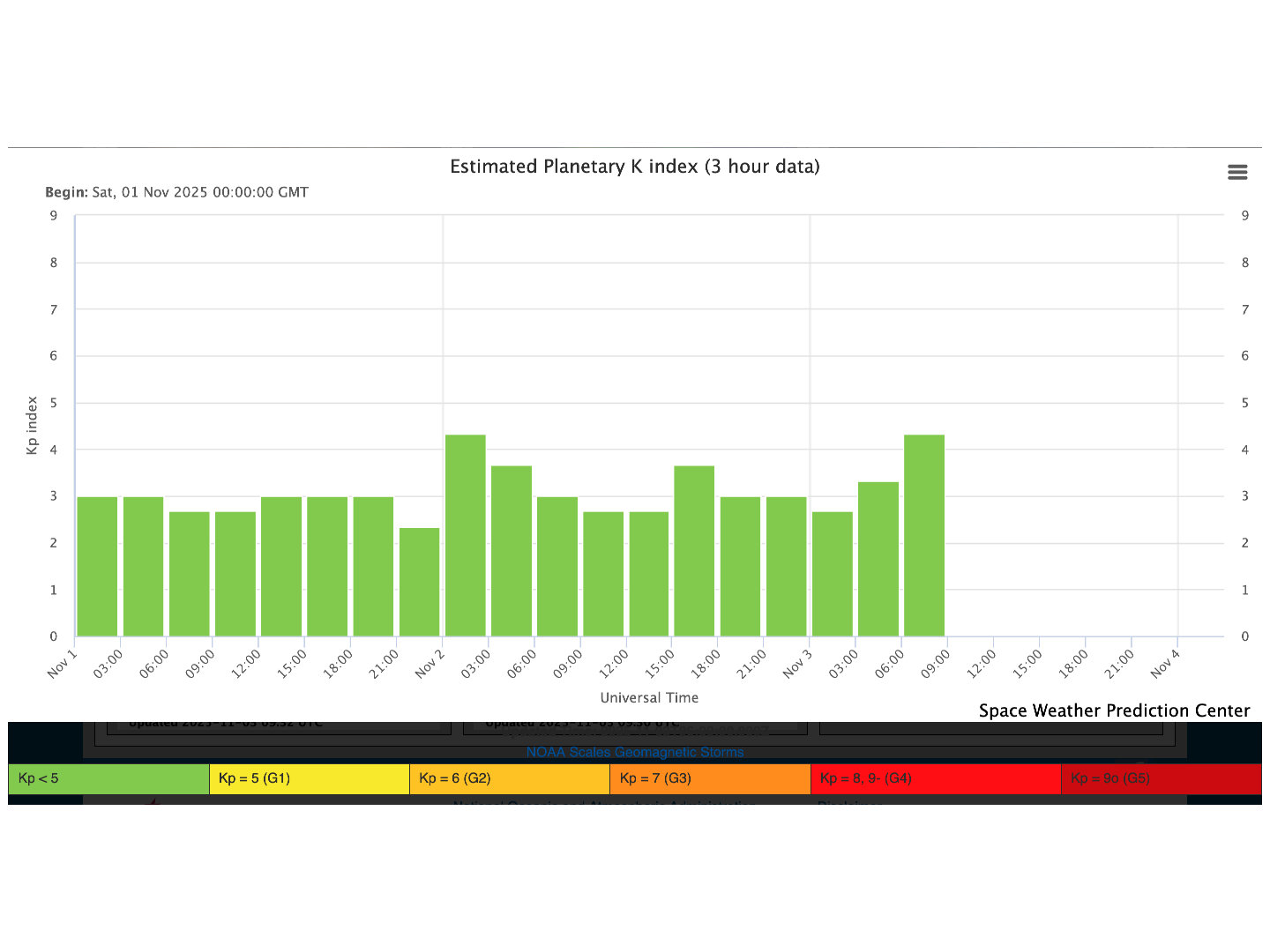
Task: Select the dark red Kp = 9o (G5) box
Action: tap(1161, 778)
